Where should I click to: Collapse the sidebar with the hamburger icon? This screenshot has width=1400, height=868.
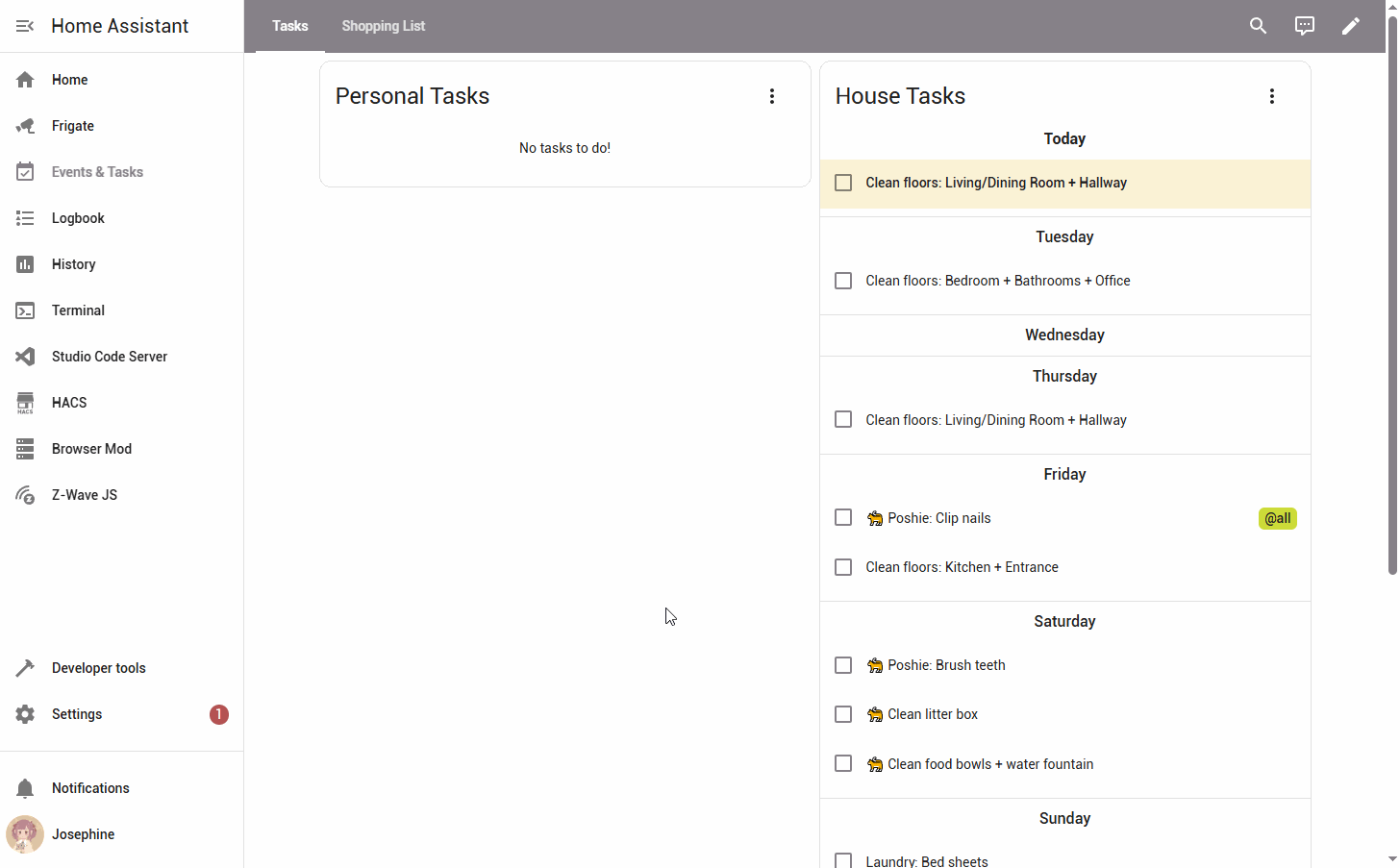pos(25,26)
